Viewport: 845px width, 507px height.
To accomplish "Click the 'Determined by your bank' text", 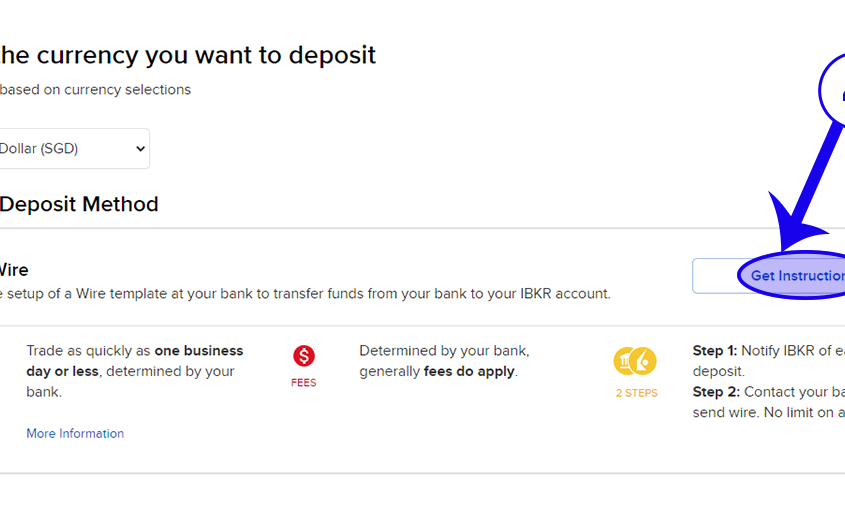I will click(x=444, y=351).
